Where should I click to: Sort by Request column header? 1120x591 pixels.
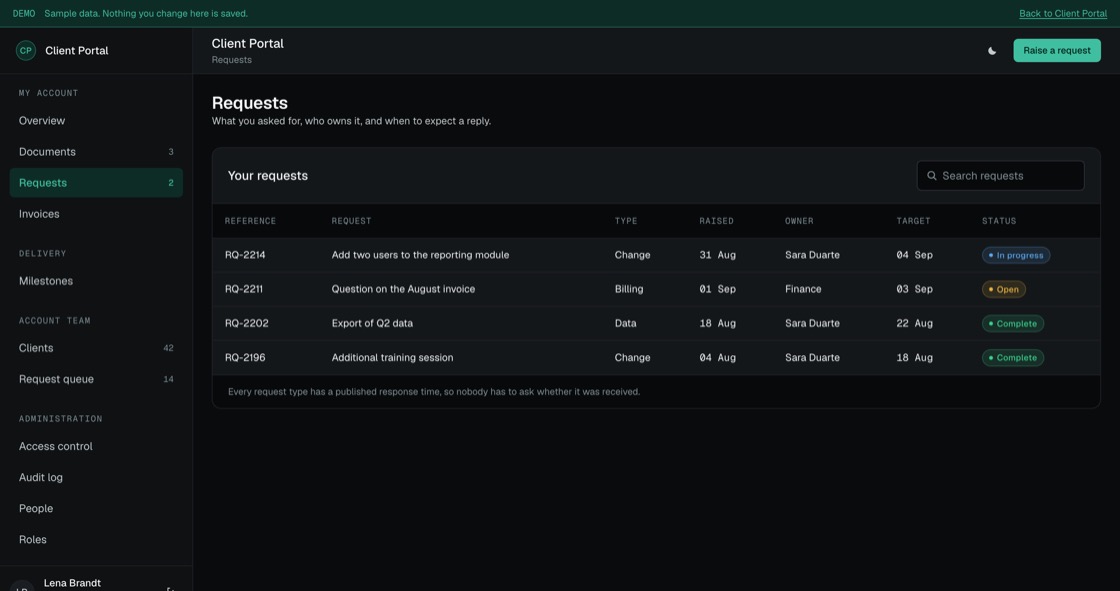[x=351, y=221]
